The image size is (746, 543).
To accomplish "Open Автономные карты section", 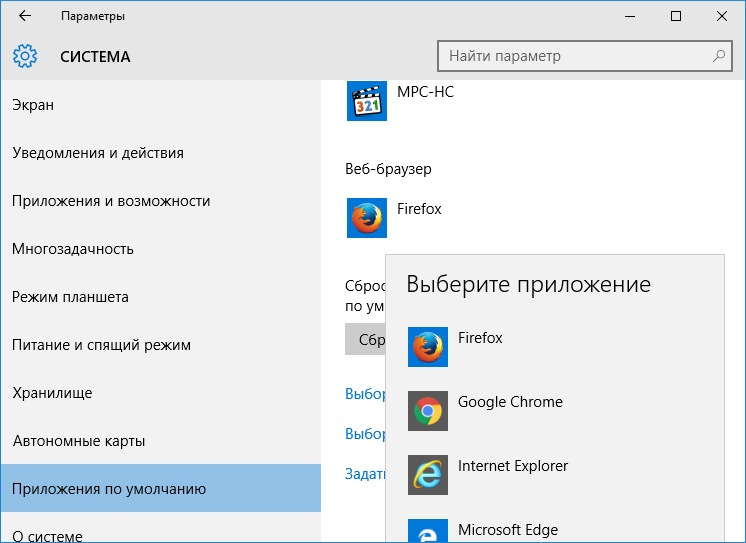I will tap(161, 441).
